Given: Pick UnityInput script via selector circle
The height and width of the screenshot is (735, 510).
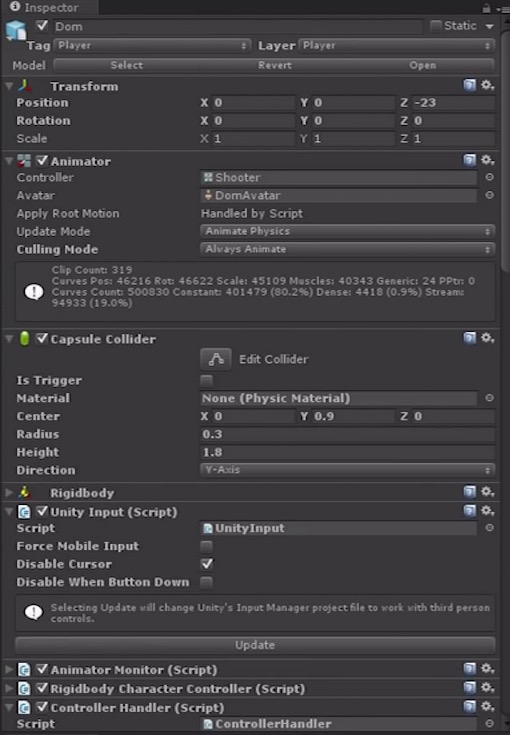Looking at the screenshot, I should tap(489, 528).
